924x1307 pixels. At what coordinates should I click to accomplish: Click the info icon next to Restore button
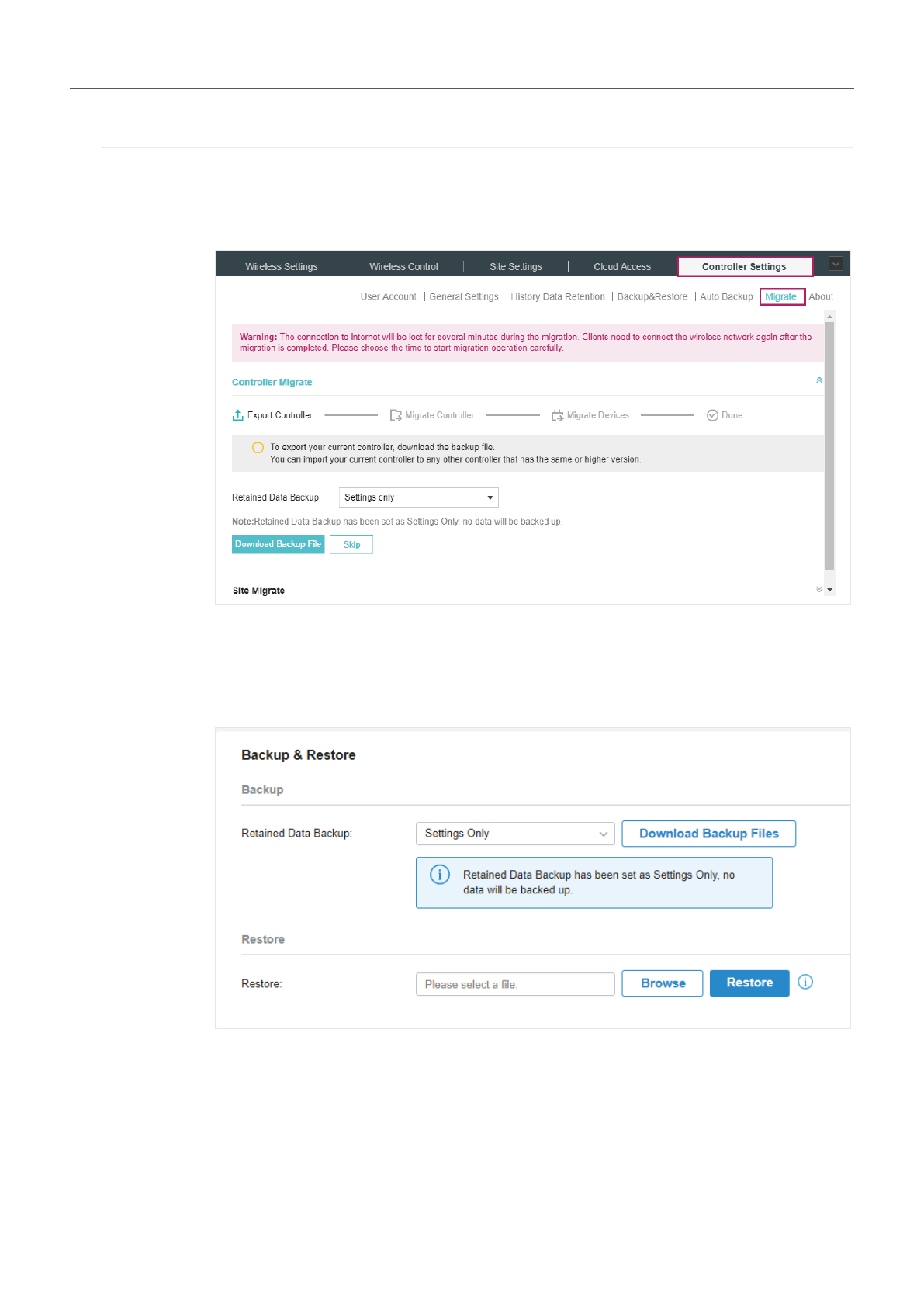click(x=805, y=982)
